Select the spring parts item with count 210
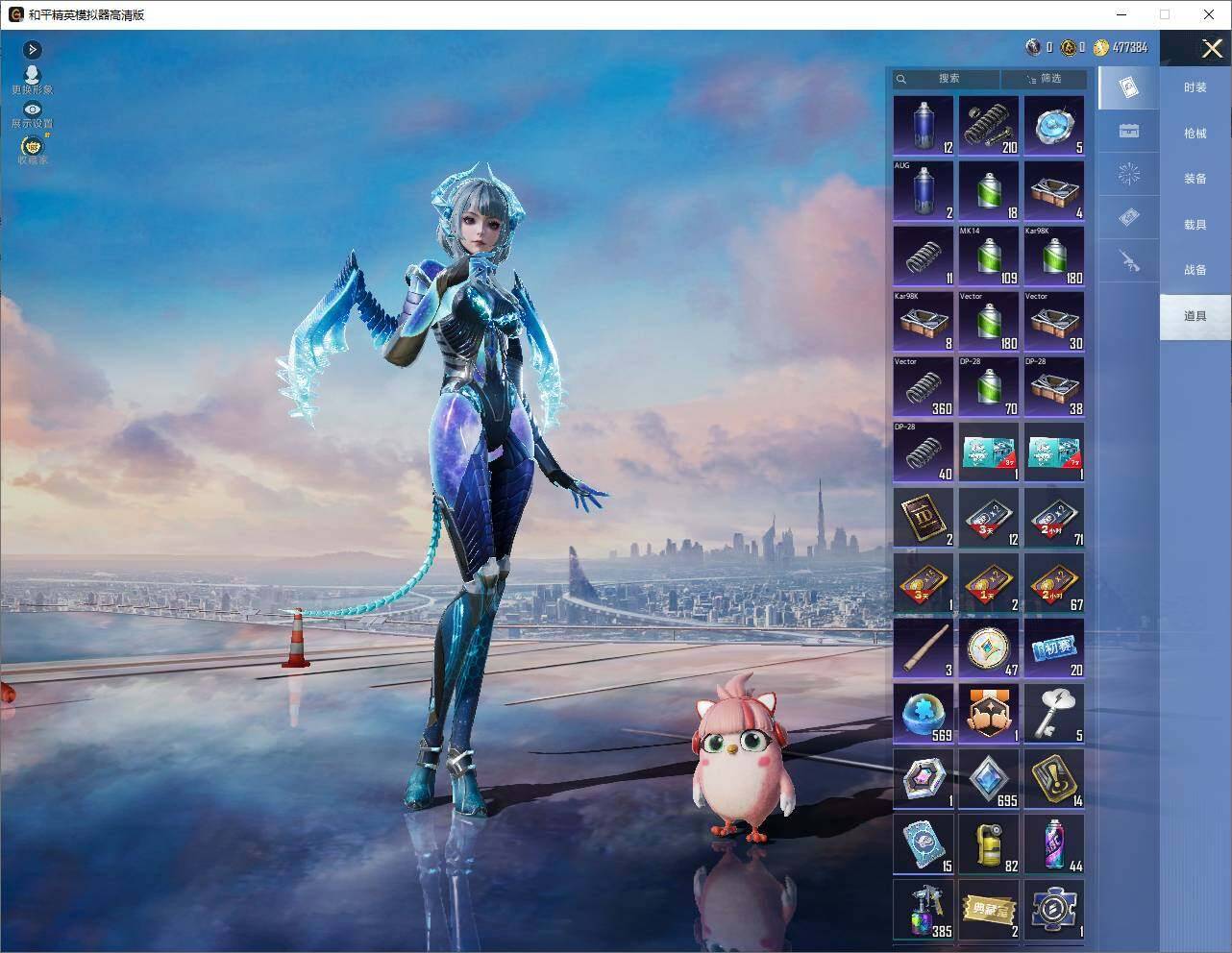The height and width of the screenshot is (953, 1232). click(x=989, y=125)
